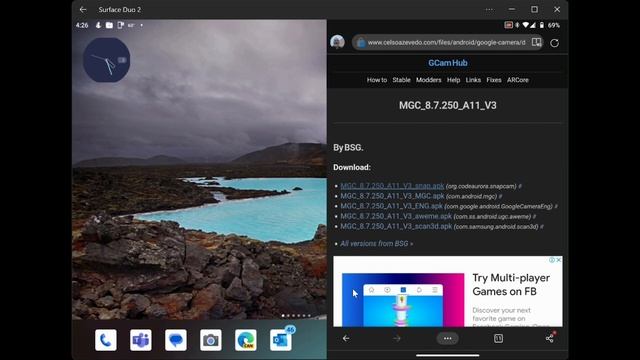Tap the ad info icon
The width and height of the screenshot is (640, 360).
(552, 260)
